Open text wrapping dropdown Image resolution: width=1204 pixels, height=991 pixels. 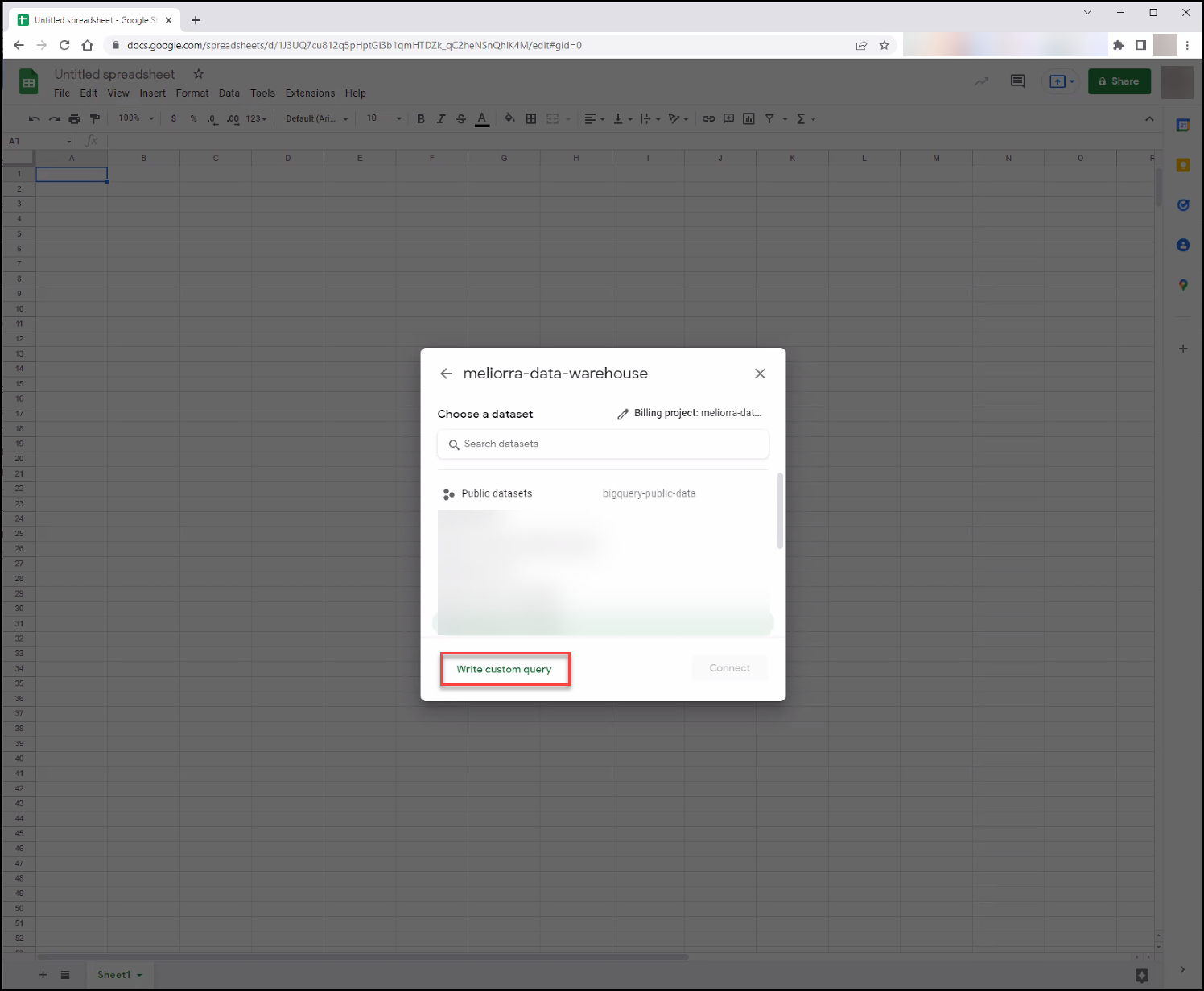tap(649, 118)
